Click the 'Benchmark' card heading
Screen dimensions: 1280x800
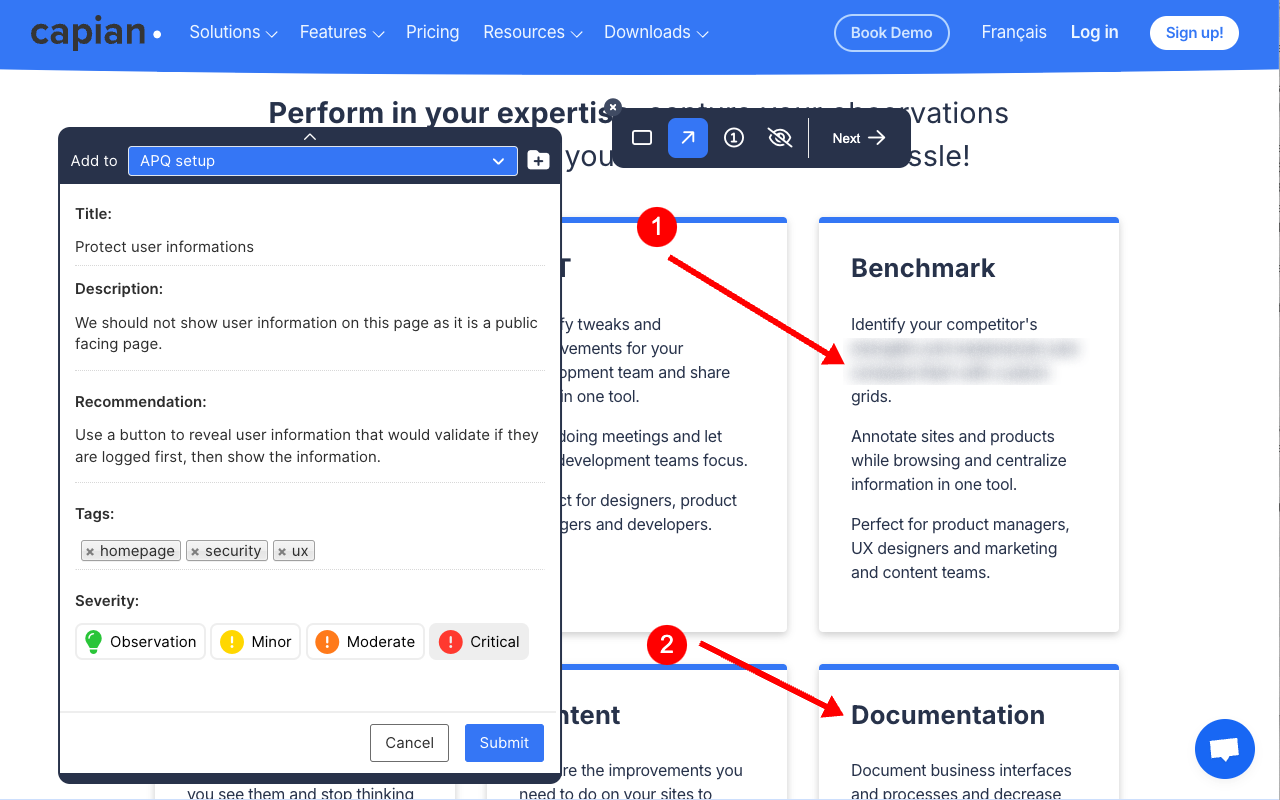coord(923,268)
